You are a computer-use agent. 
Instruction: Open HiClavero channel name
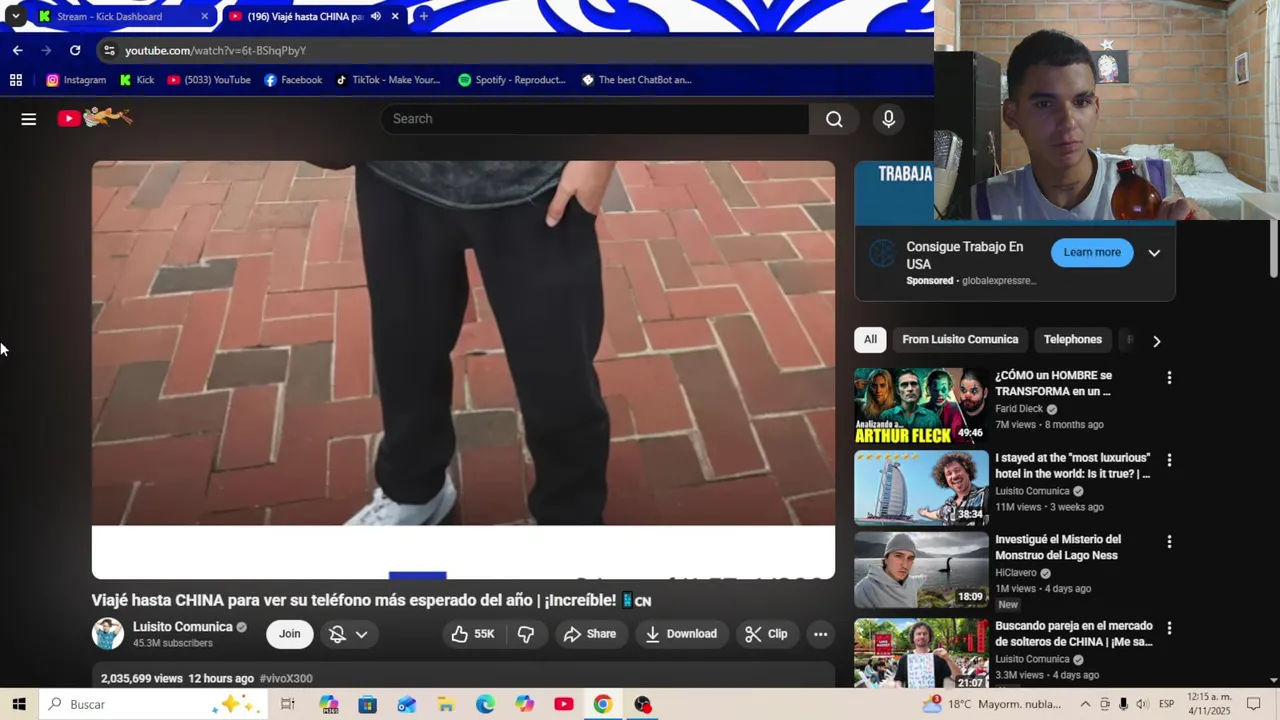(x=1016, y=573)
